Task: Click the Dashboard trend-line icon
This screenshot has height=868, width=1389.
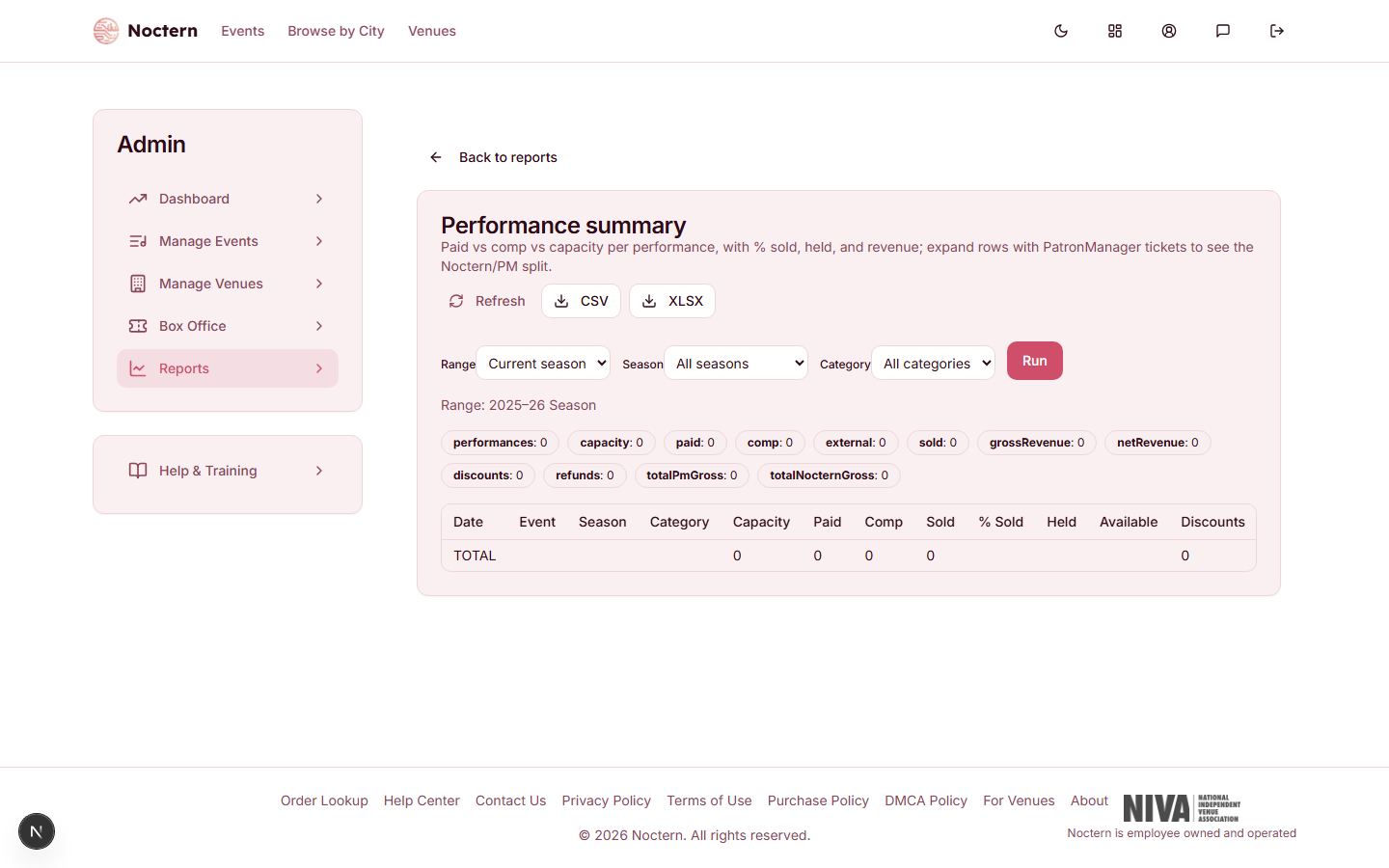Action: click(138, 199)
